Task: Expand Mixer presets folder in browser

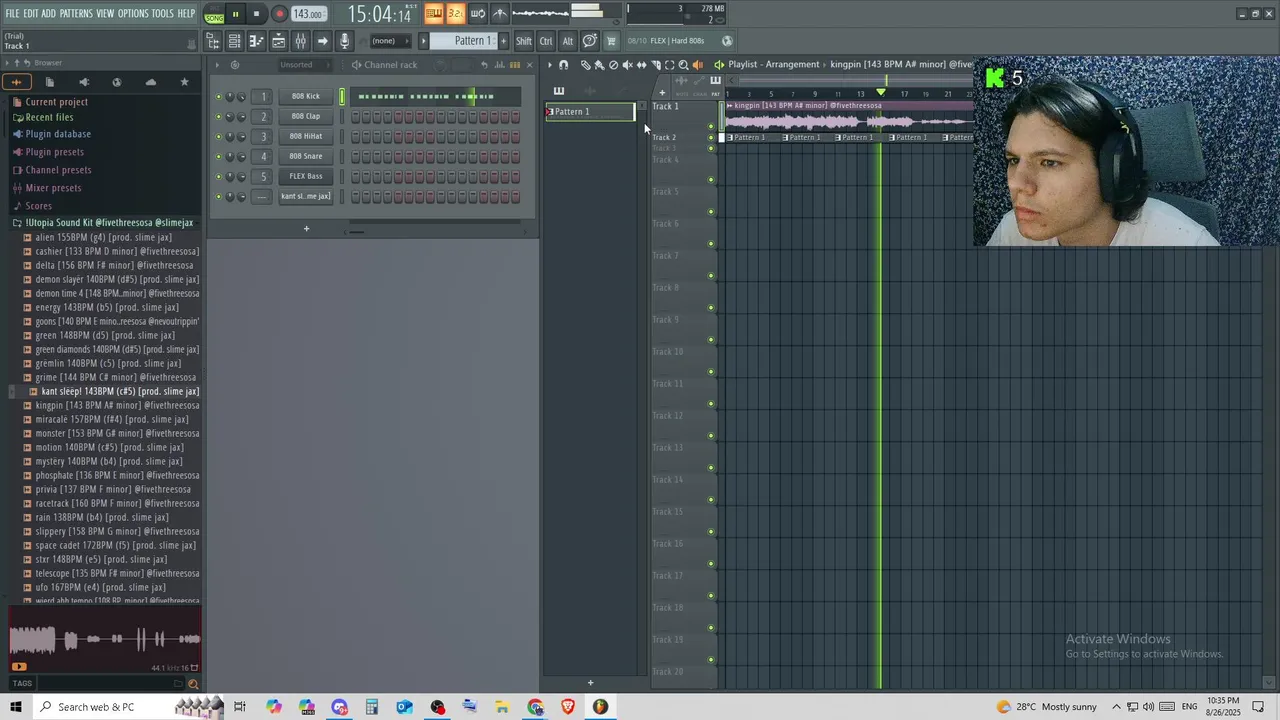Action: tap(53, 188)
